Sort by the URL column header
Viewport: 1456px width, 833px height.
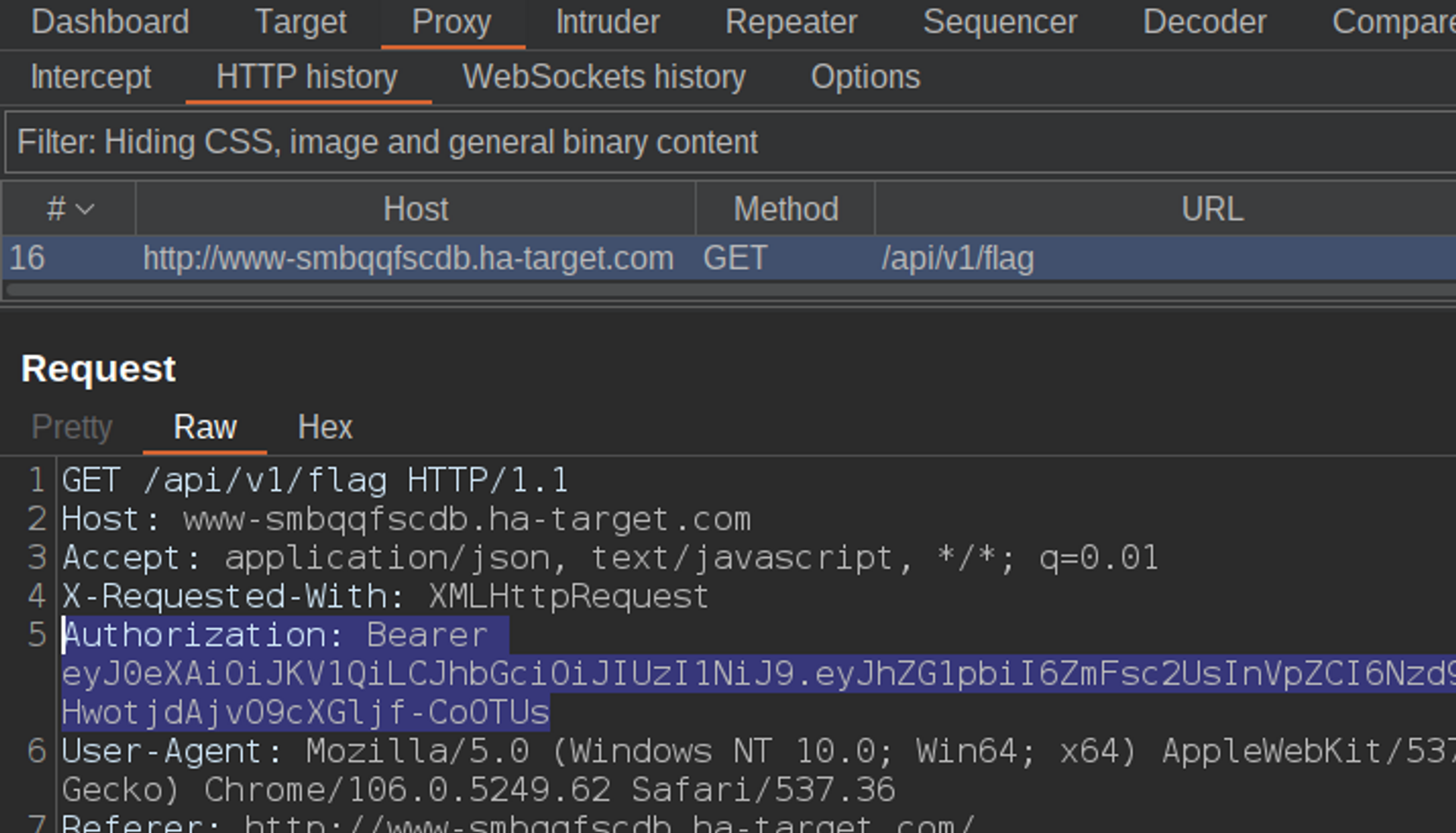pos(1212,209)
